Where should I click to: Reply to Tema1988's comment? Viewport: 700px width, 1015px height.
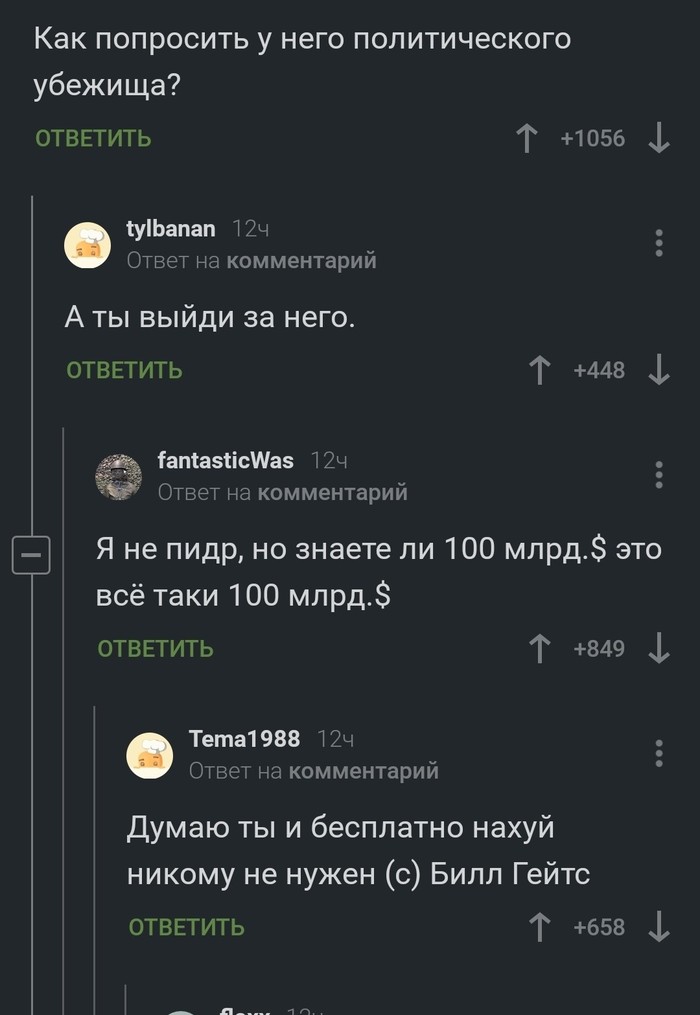[x=186, y=927]
